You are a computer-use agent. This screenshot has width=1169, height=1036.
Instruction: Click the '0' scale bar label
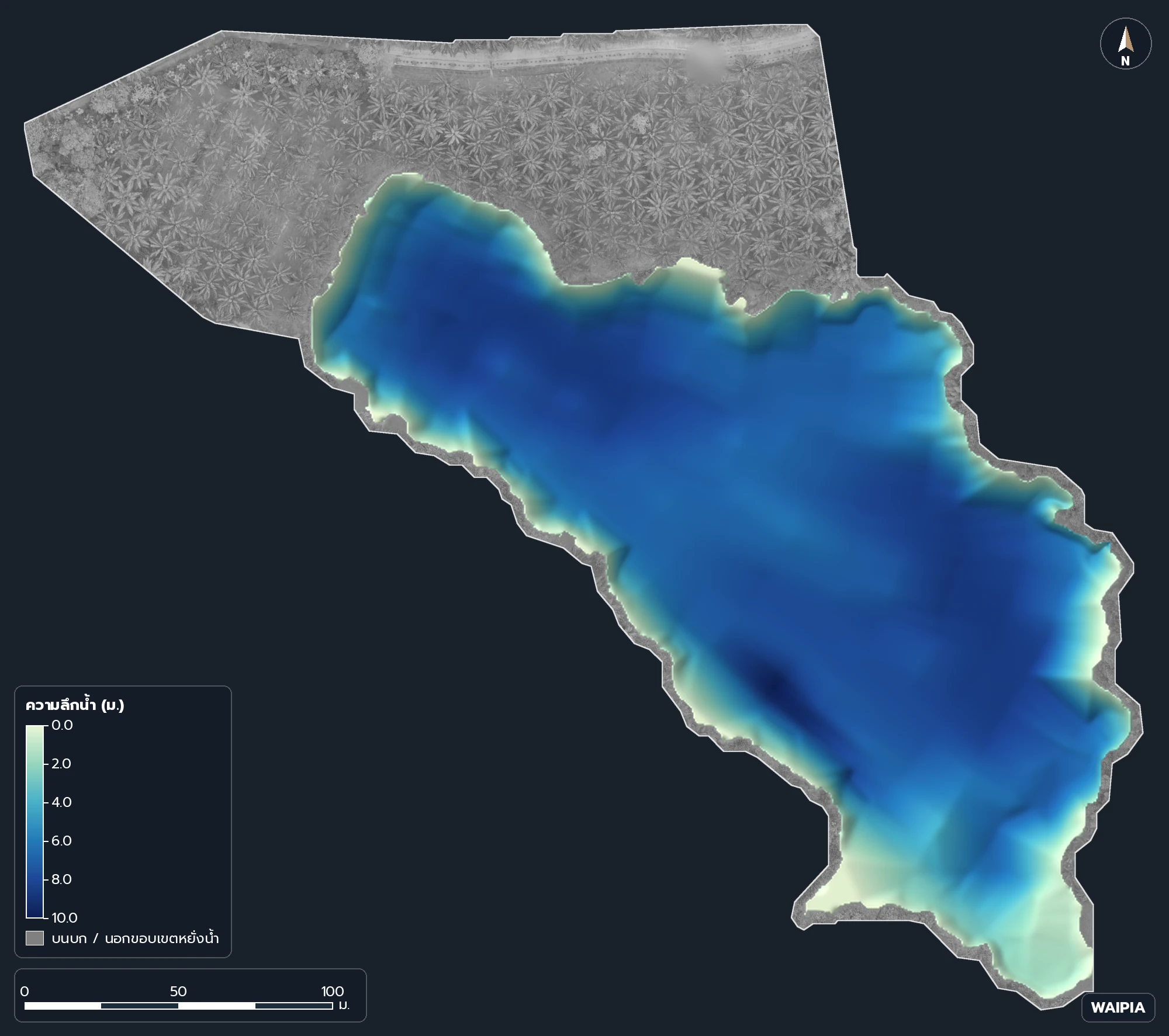(x=25, y=992)
